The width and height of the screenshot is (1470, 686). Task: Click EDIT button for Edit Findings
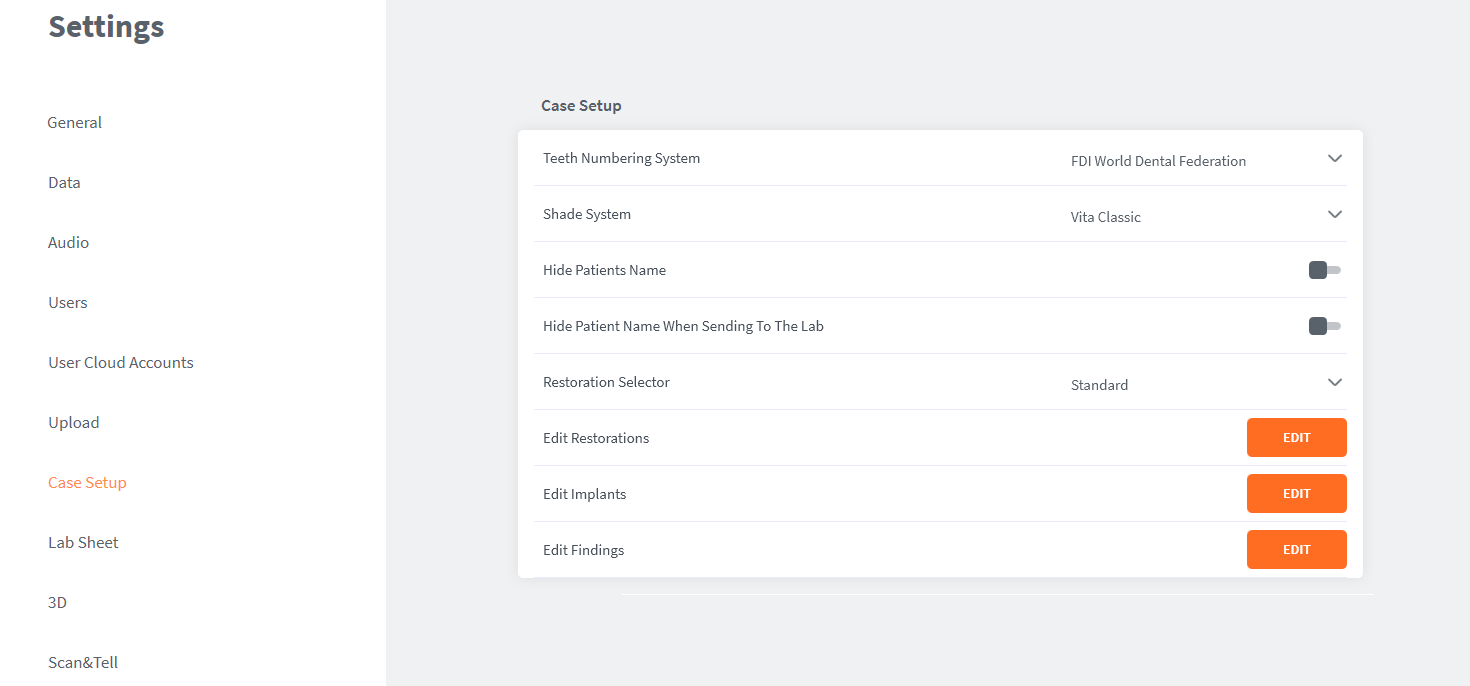[x=1296, y=550]
